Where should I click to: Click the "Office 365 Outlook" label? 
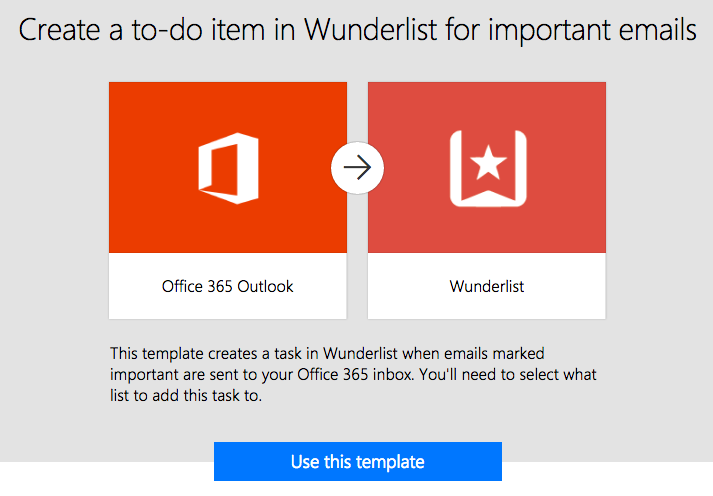point(228,286)
